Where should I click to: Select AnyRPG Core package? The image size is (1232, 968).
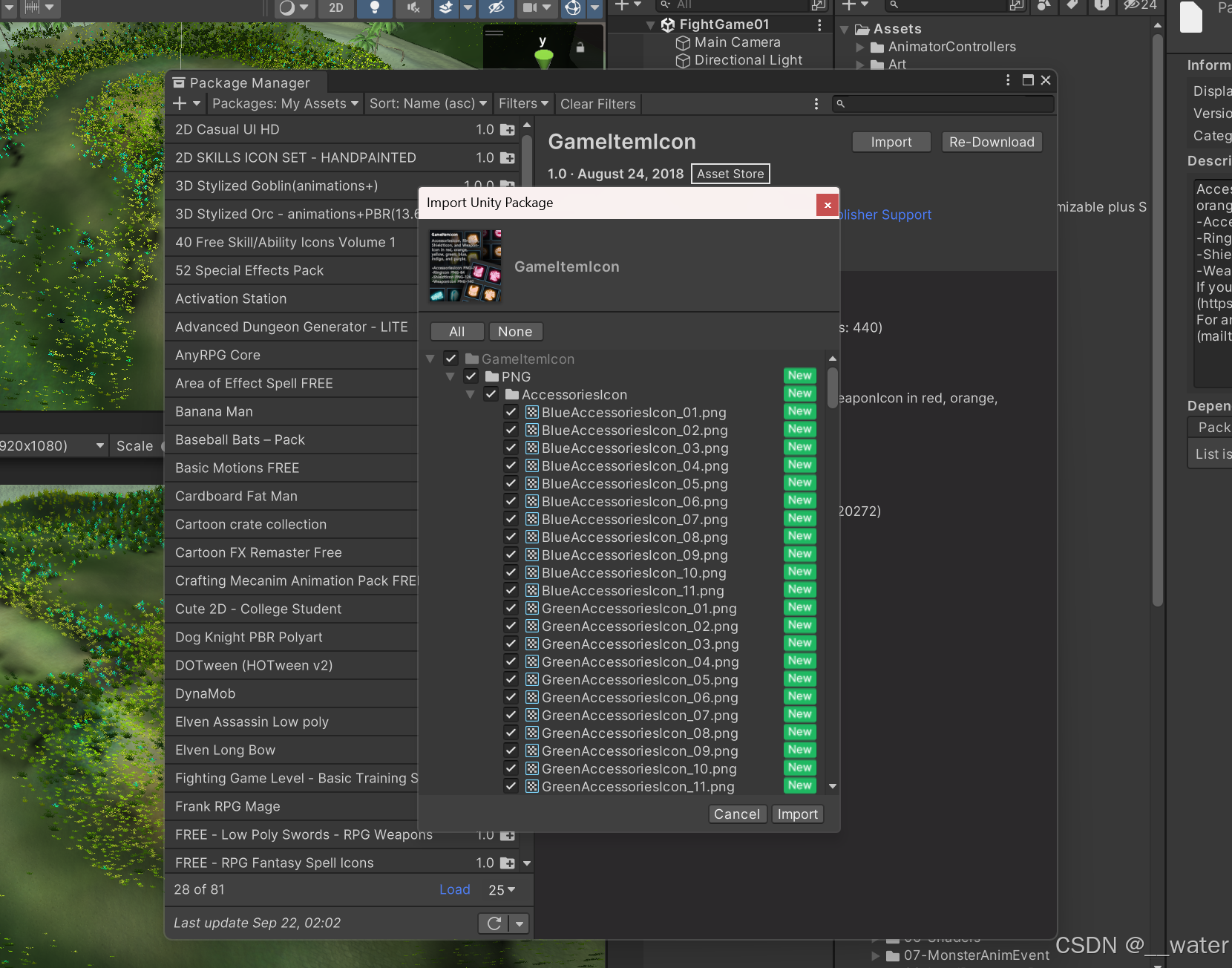pyautogui.click(x=292, y=355)
